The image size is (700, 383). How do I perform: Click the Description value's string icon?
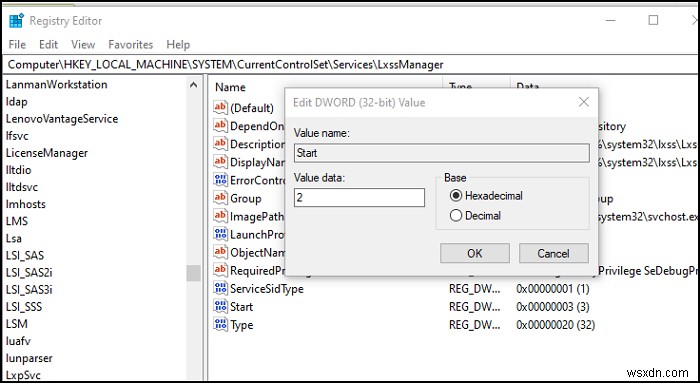click(220, 144)
